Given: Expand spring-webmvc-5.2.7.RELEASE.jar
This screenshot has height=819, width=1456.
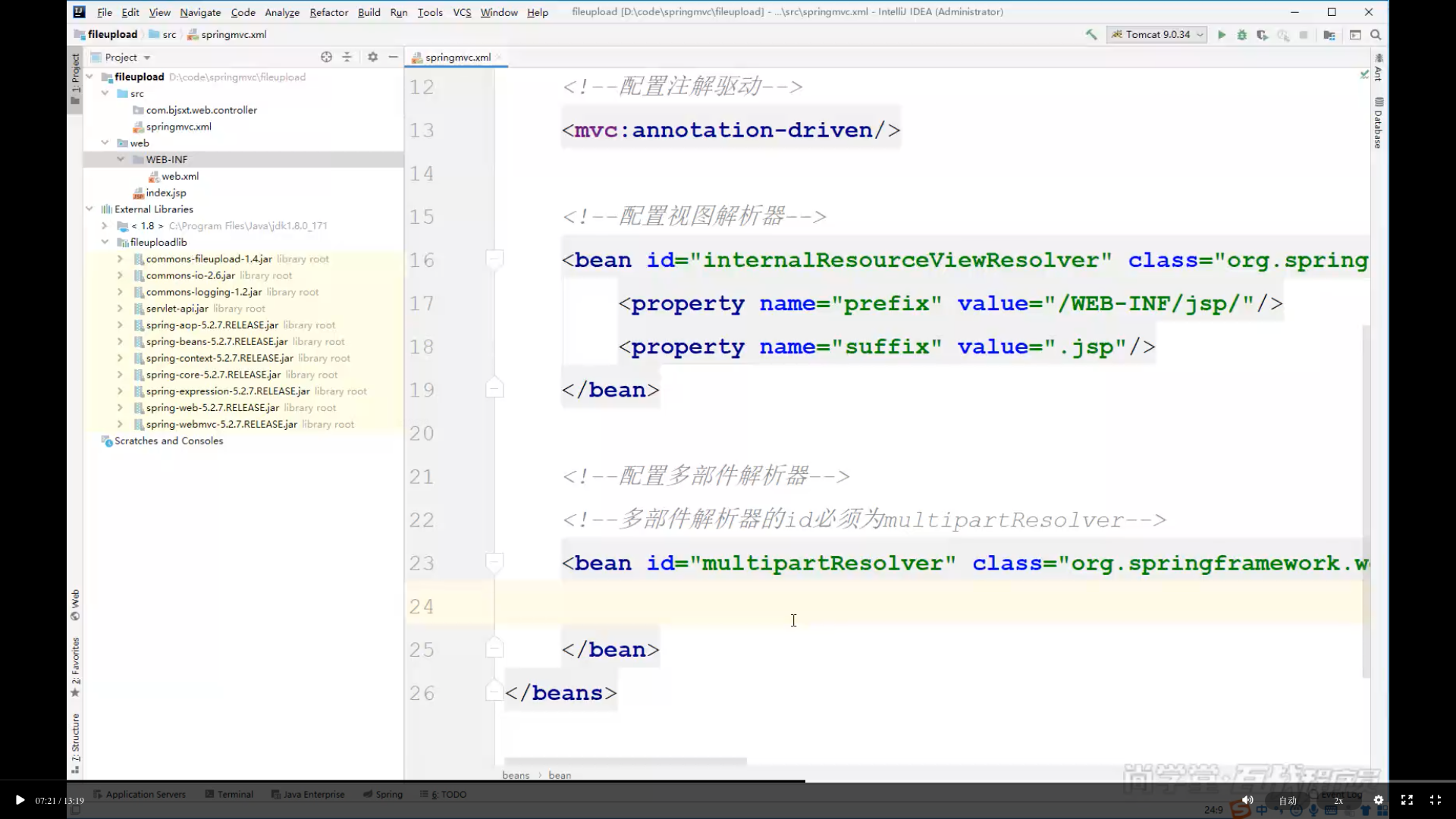Looking at the screenshot, I should [121, 424].
